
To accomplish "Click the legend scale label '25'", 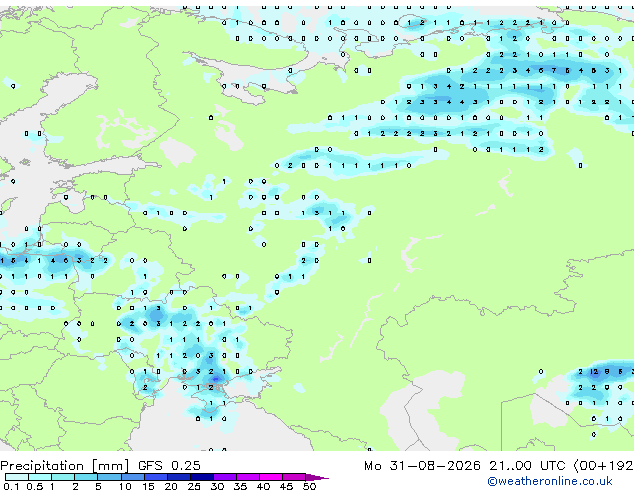I will tap(194, 486).
